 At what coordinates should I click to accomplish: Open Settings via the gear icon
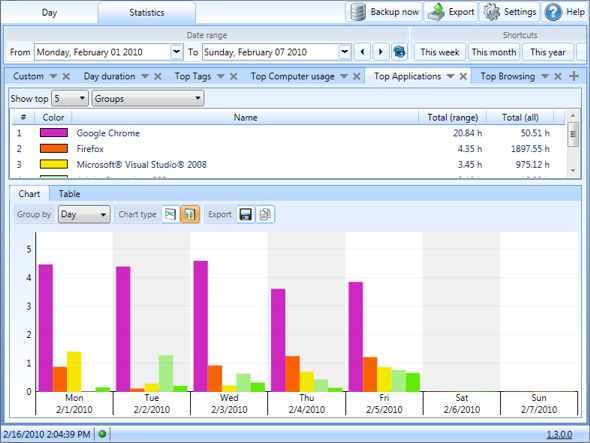point(491,12)
